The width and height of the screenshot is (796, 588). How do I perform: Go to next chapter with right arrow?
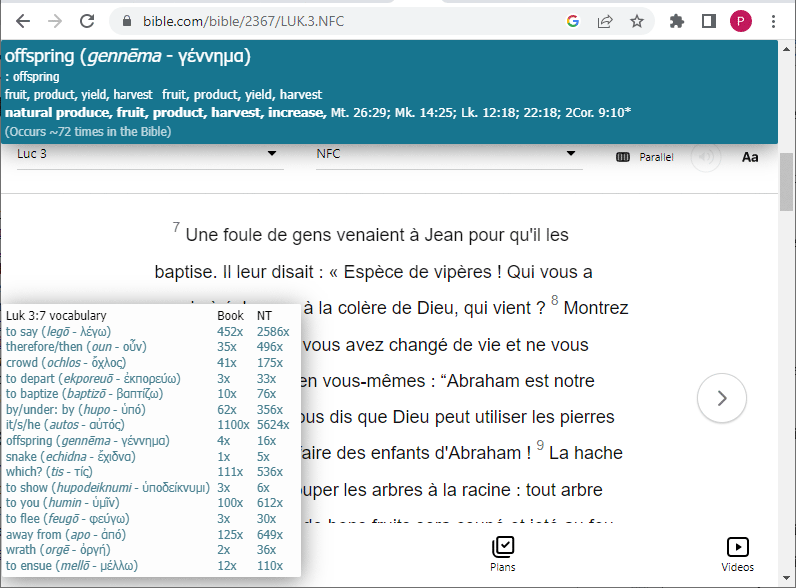pyautogui.click(x=722, y=398)
